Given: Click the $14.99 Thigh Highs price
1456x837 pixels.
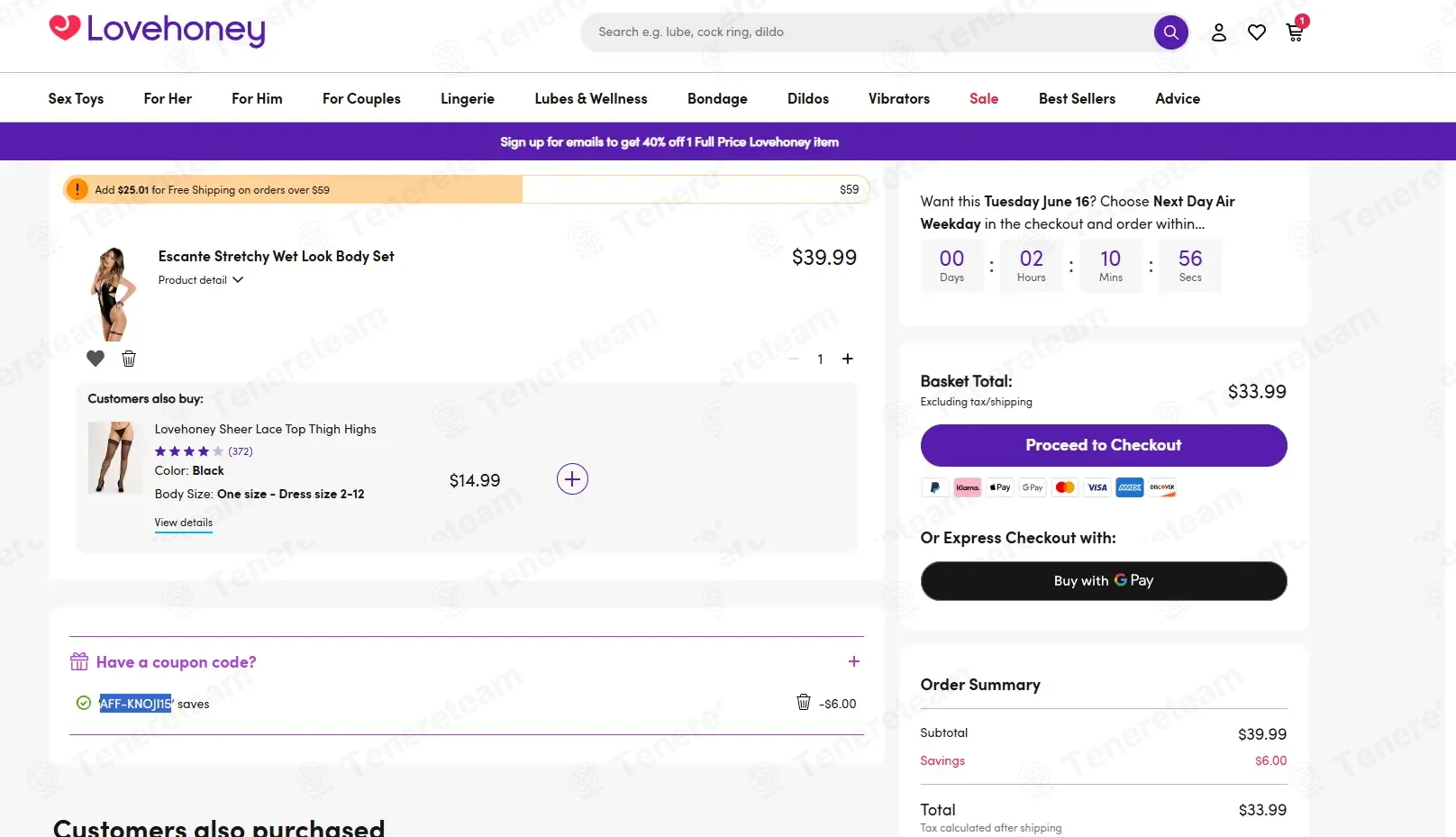Looking at the screenshot, I should tap(475, 481).
